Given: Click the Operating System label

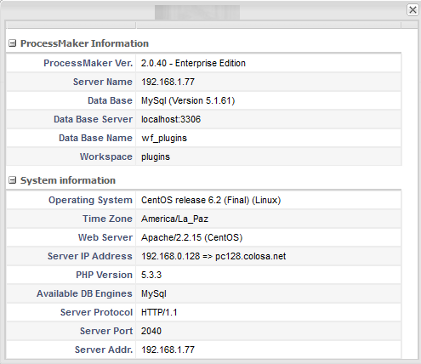Looking at the screenshot, I should click(90, 200).
